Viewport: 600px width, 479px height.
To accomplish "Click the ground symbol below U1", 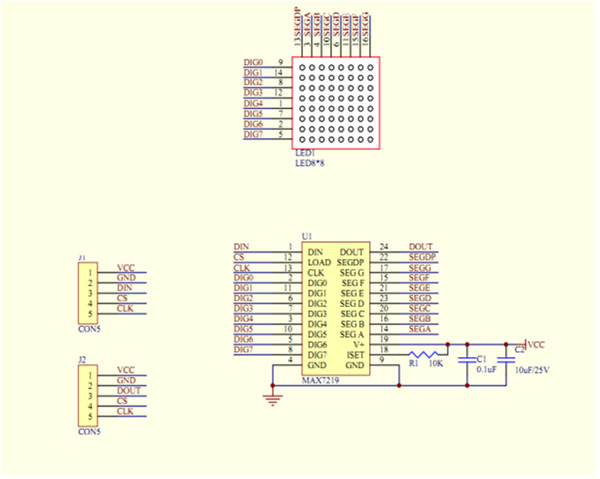I will click(272, 400).
